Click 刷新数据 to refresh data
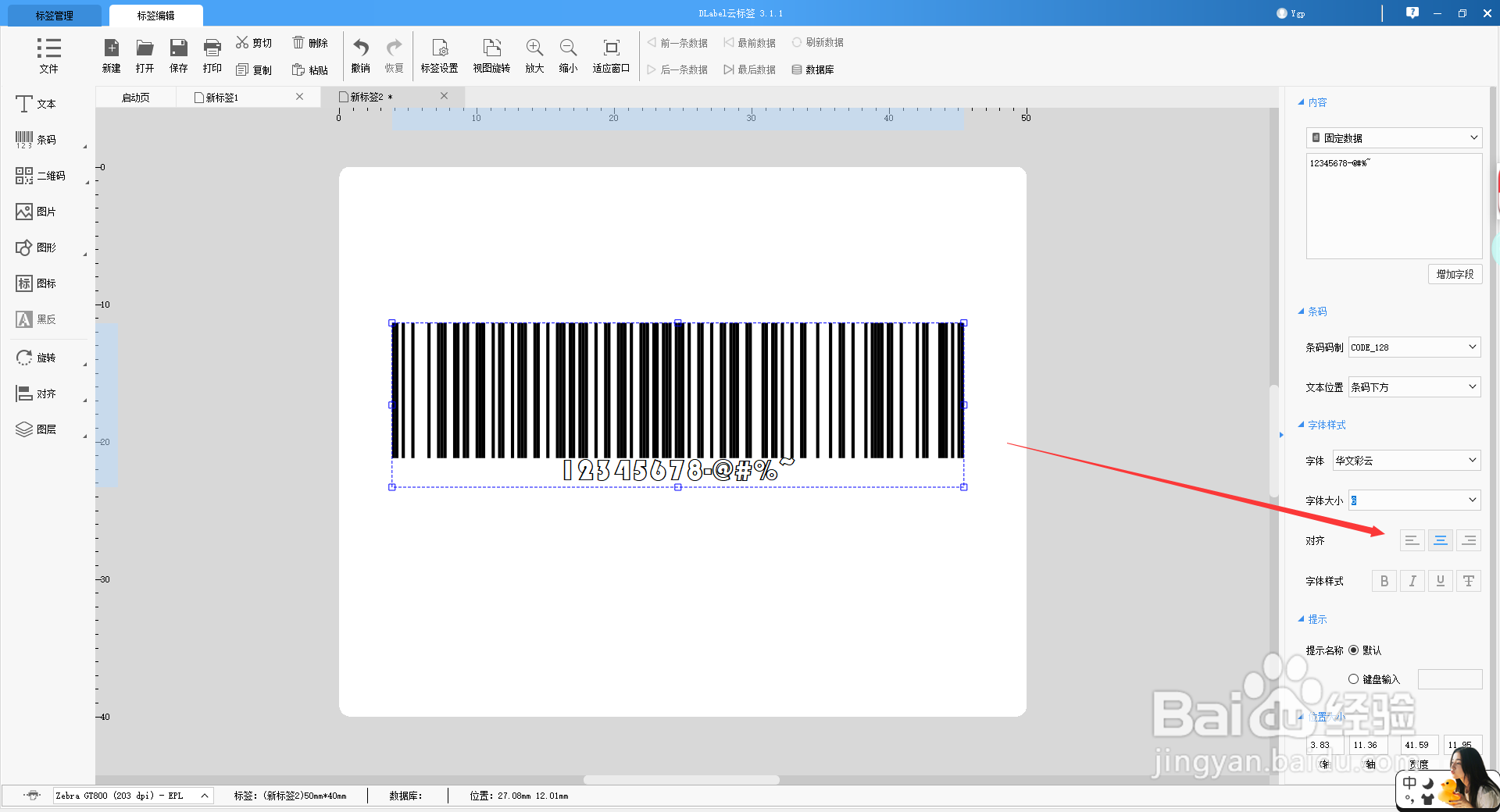 click(817, 43)
